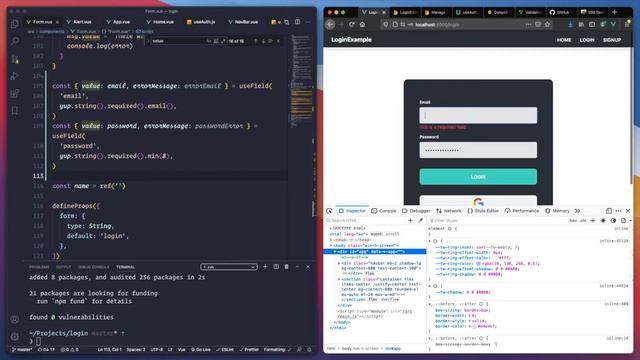This screenshot has width=640, height=360.
Task: Split the VS Code editor right
Action: pos(298,22)
